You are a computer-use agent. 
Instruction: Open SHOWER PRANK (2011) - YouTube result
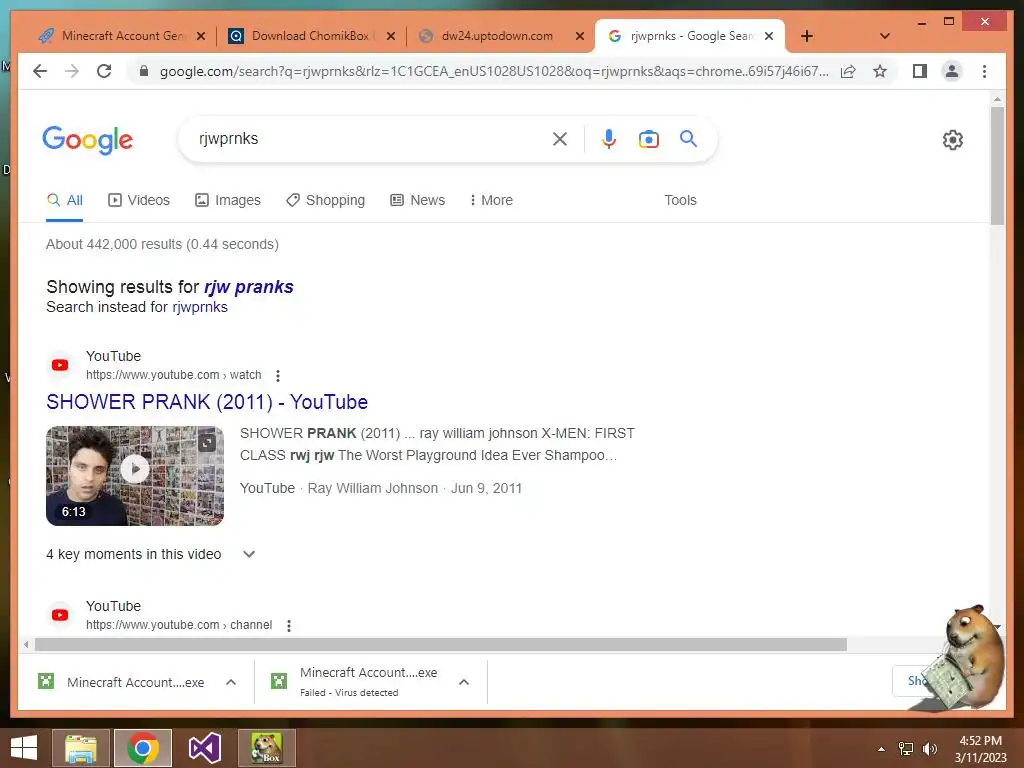tap(207, 402)
